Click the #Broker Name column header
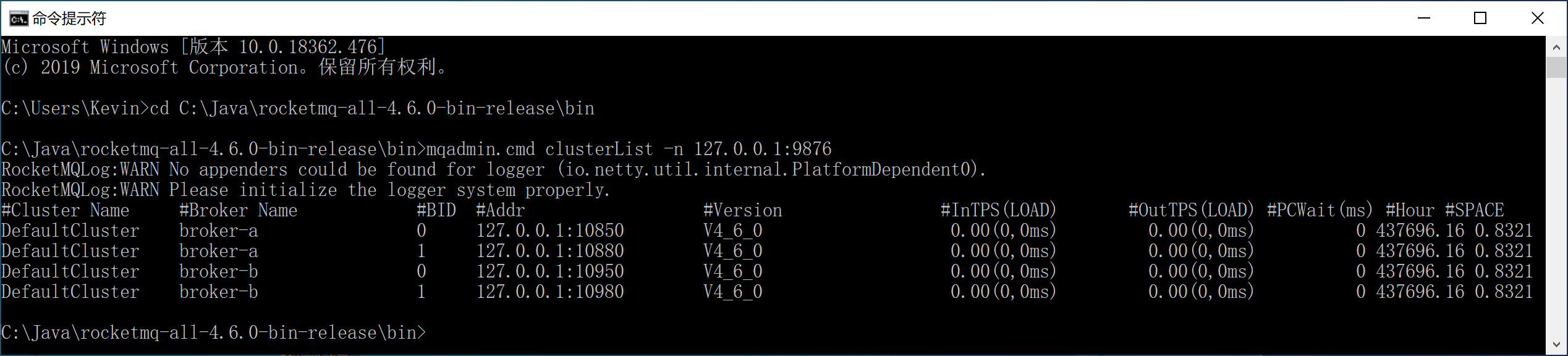Viewport: 1568px width, 356px height. point(239,210)
